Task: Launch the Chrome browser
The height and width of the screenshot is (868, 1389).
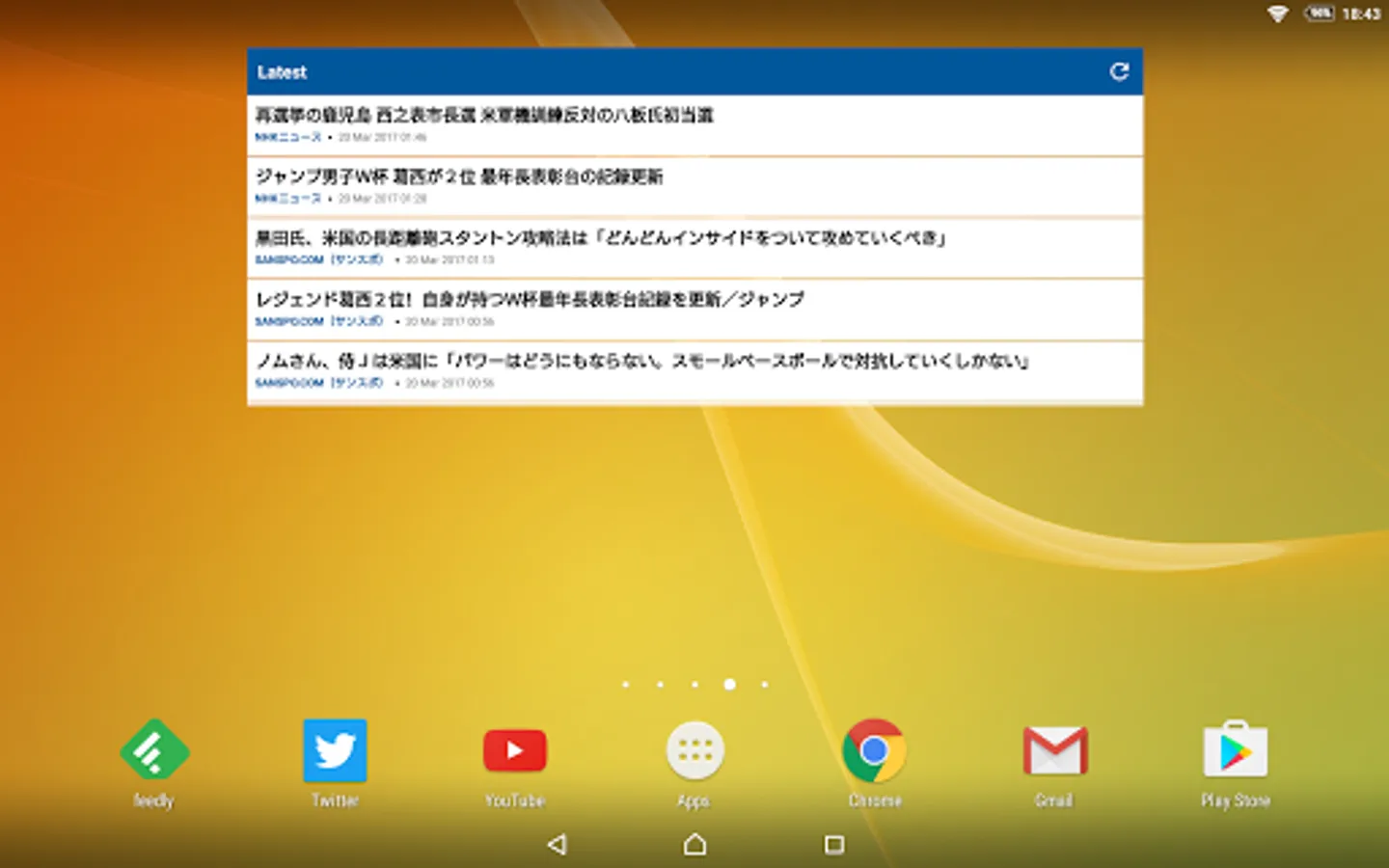Action: click(x=875, y=750)
